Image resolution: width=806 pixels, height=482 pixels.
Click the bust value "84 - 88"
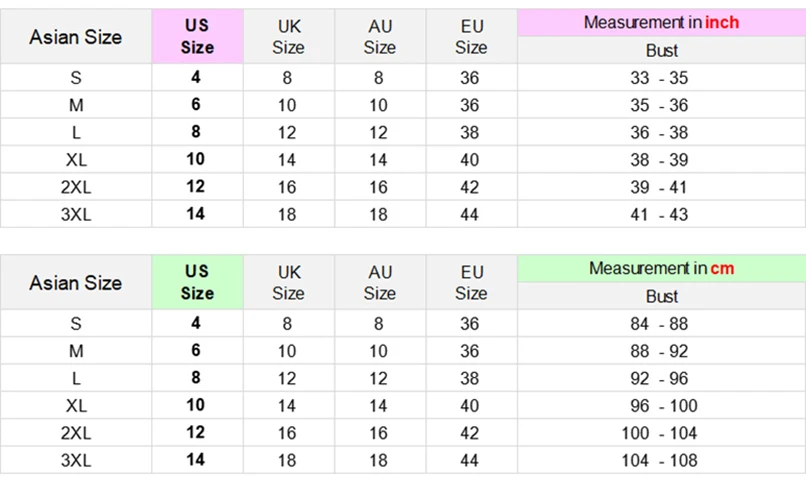click(x=661, y=324)
